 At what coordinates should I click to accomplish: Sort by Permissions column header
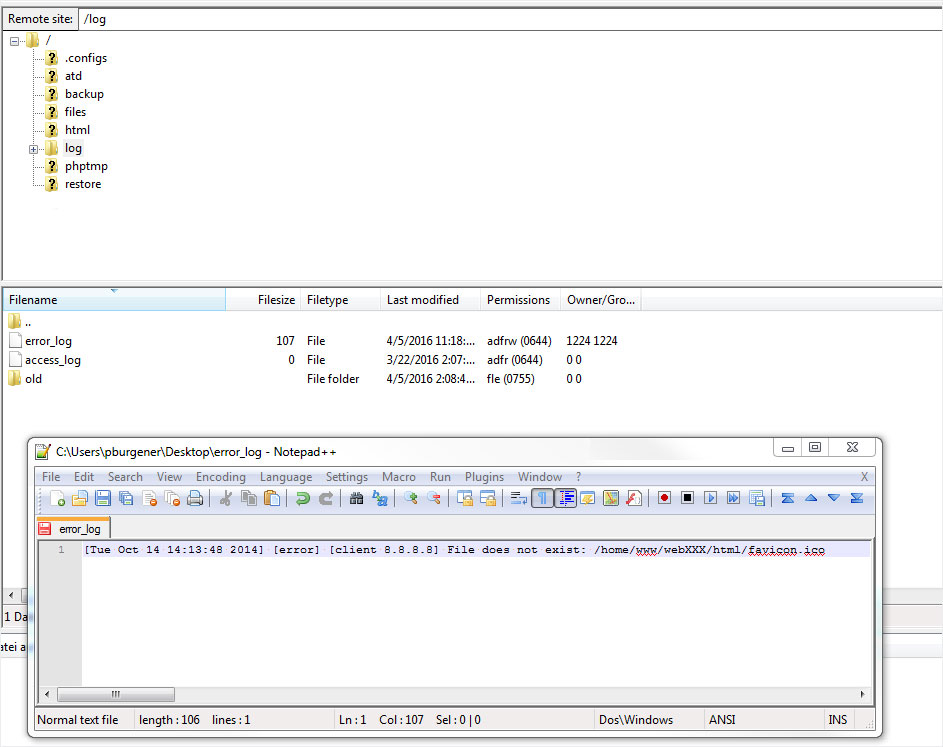tap(520, 300)
